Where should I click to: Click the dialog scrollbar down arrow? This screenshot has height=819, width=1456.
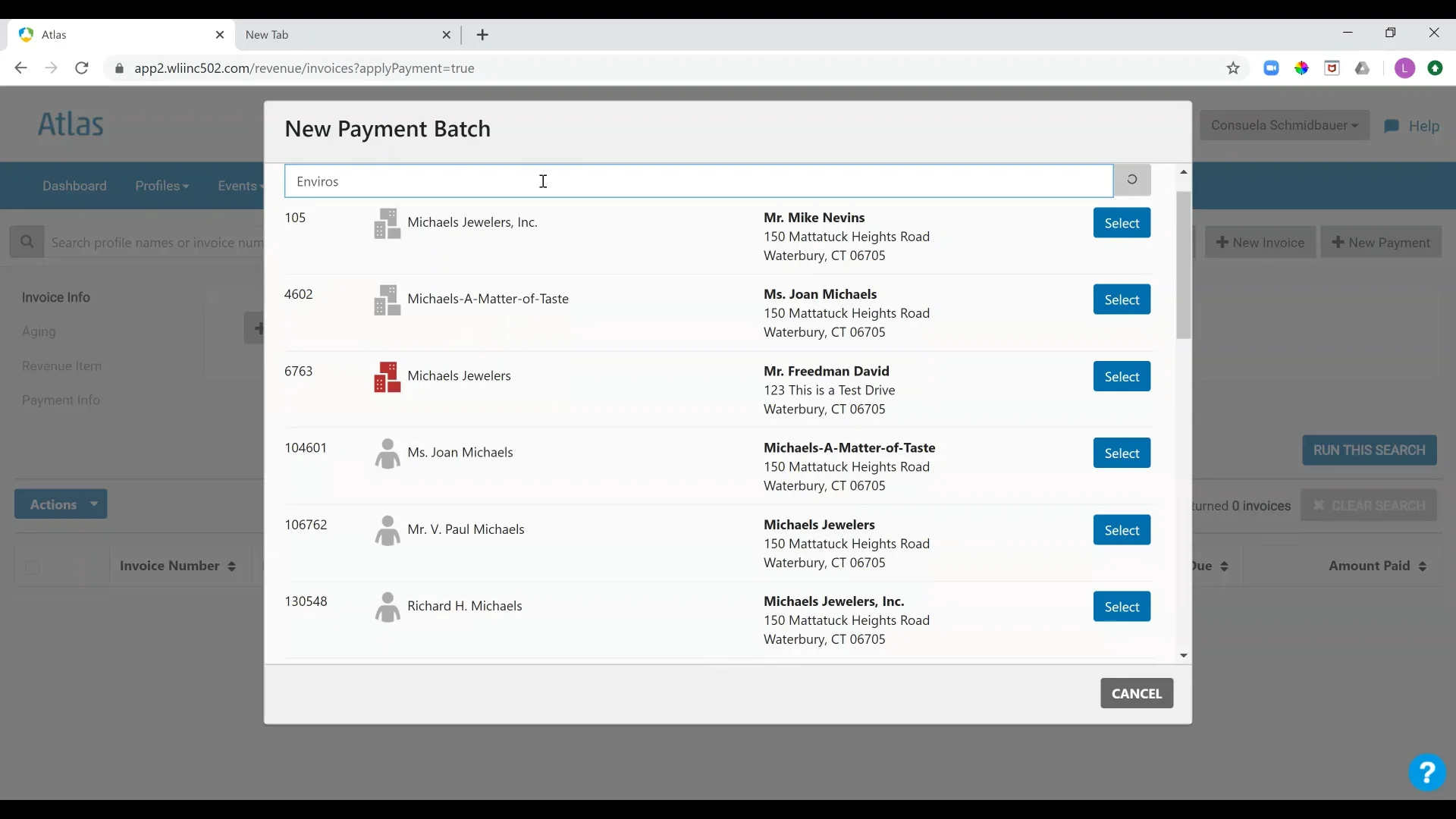coord(1183,656)
